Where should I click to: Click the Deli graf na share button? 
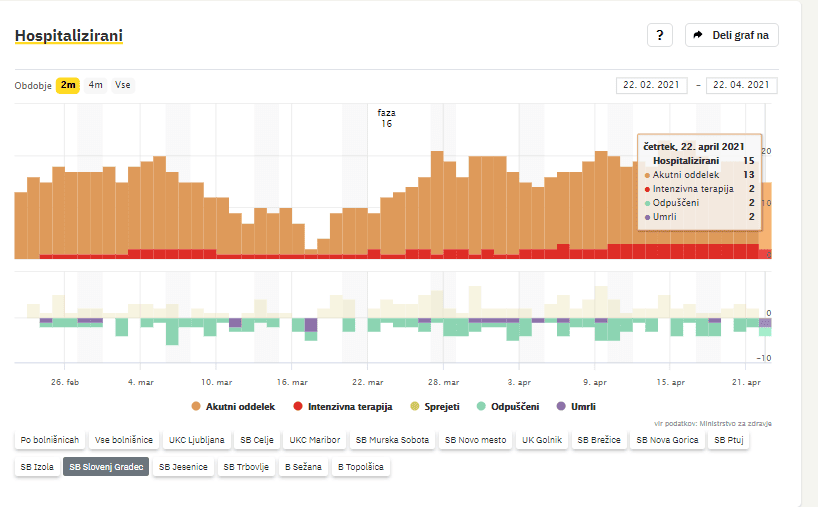click(731, 35)
